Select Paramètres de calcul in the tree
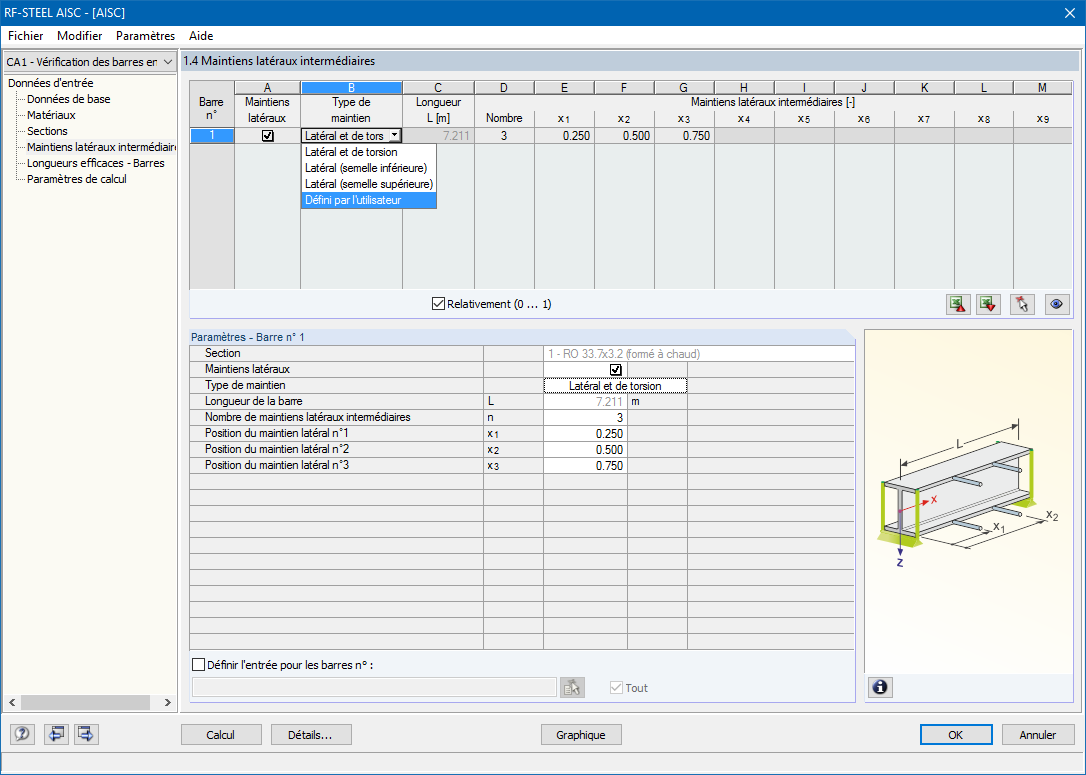This screenshot has width=1086, height=775. (x=77, y=179)
